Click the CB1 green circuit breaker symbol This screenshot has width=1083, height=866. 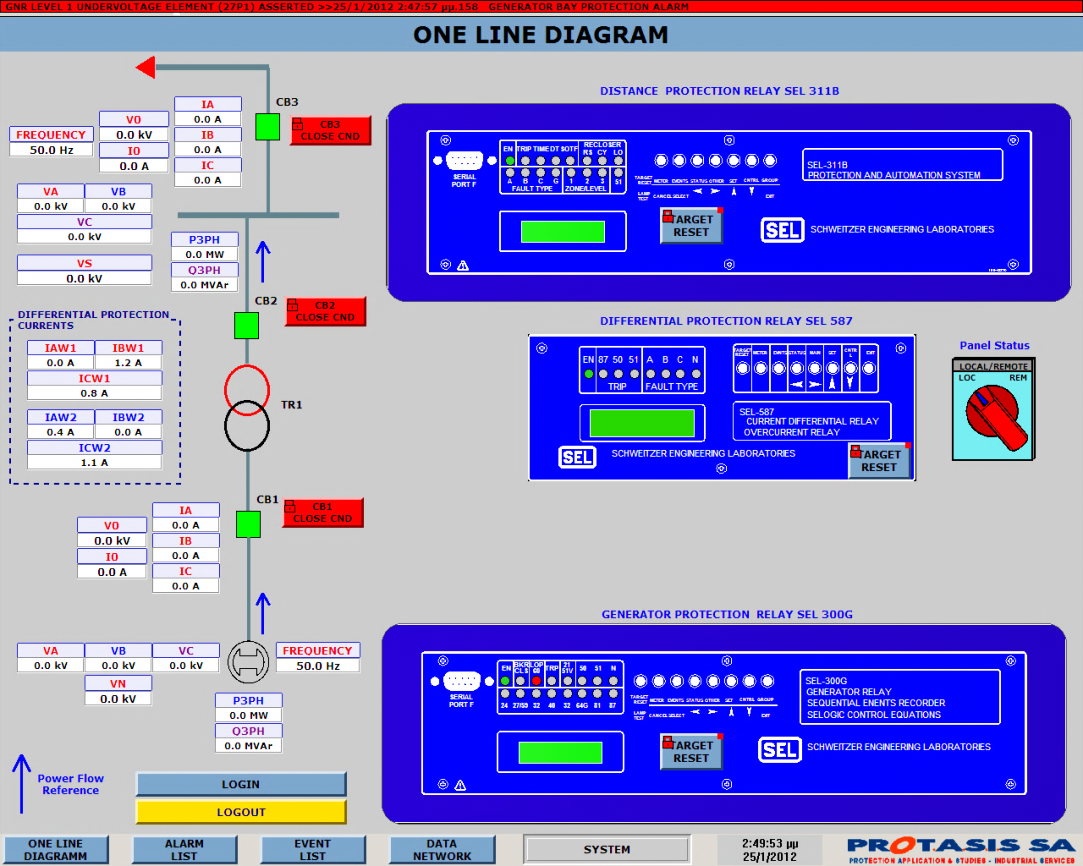click(x=248, y=524)
